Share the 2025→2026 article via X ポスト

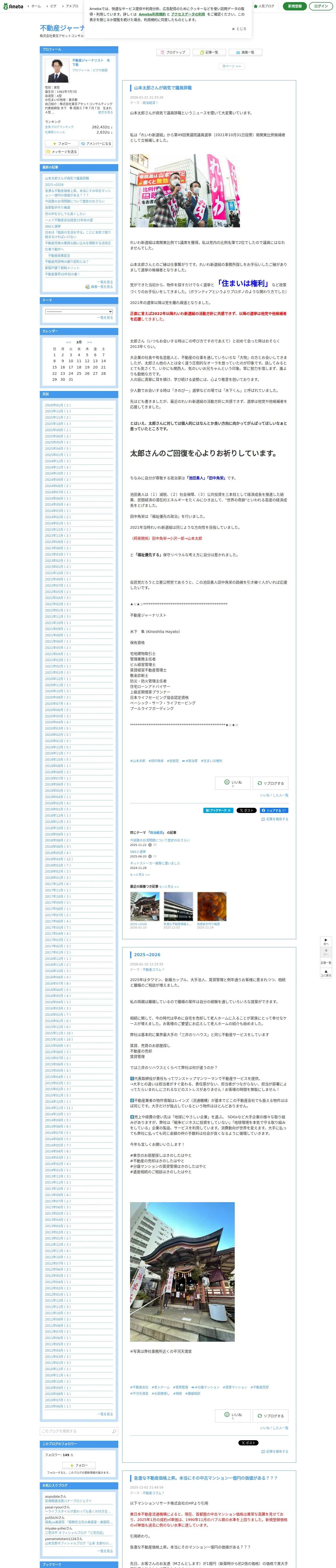(248, 1443)
